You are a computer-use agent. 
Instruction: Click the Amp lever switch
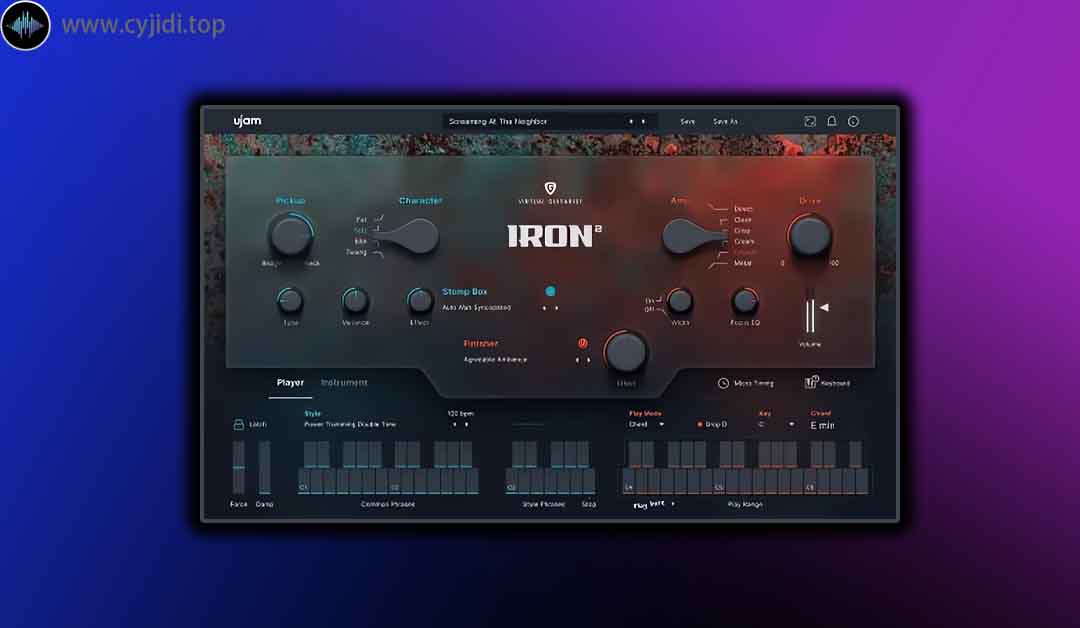[x=693, y=237]
